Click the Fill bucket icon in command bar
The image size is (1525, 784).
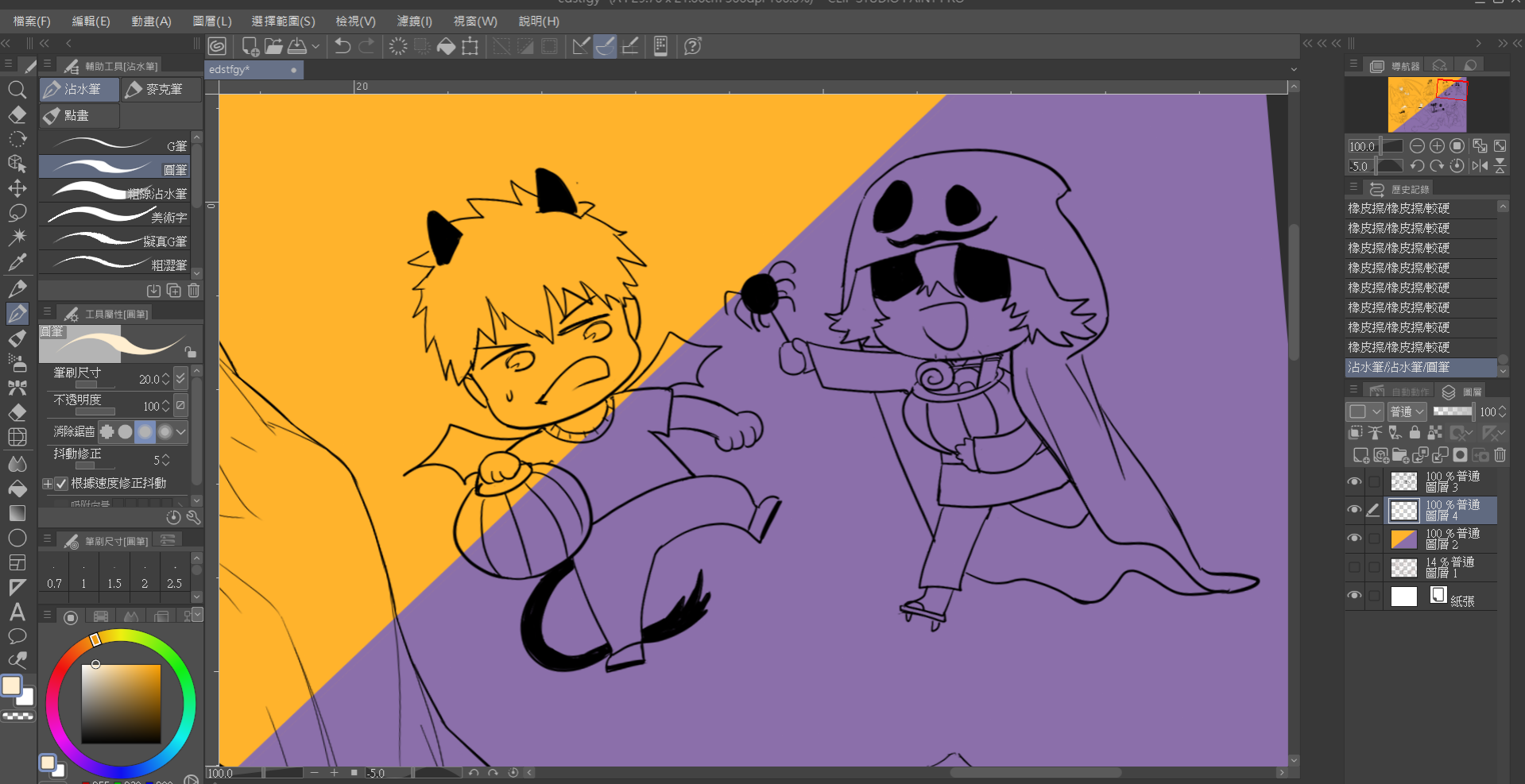(x=446, y=46)
